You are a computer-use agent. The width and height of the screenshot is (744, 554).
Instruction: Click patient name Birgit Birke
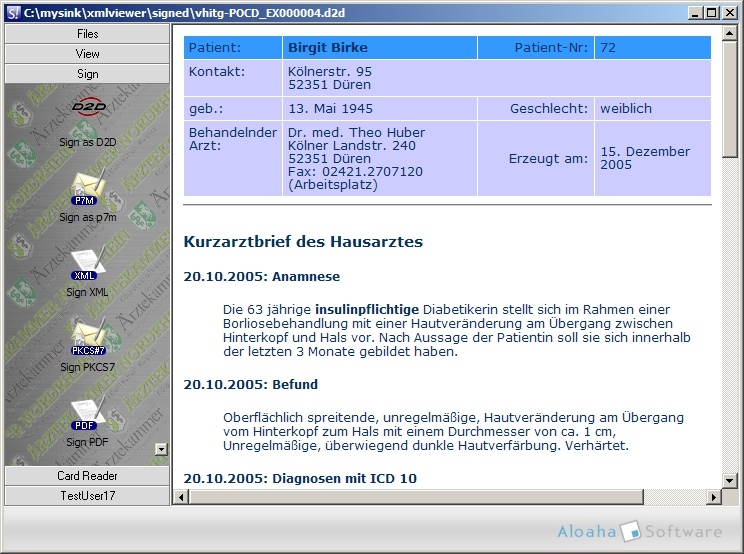[x=327, y=48]
